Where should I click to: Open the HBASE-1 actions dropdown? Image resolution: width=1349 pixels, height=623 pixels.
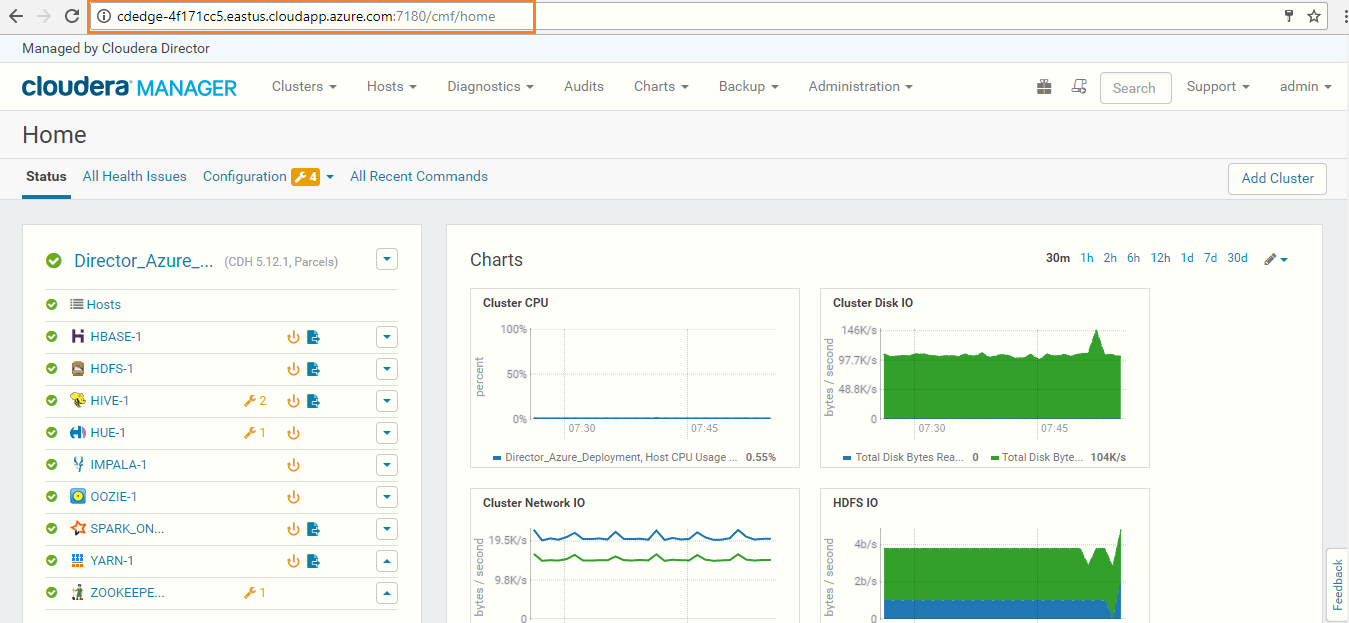[387, 337]
